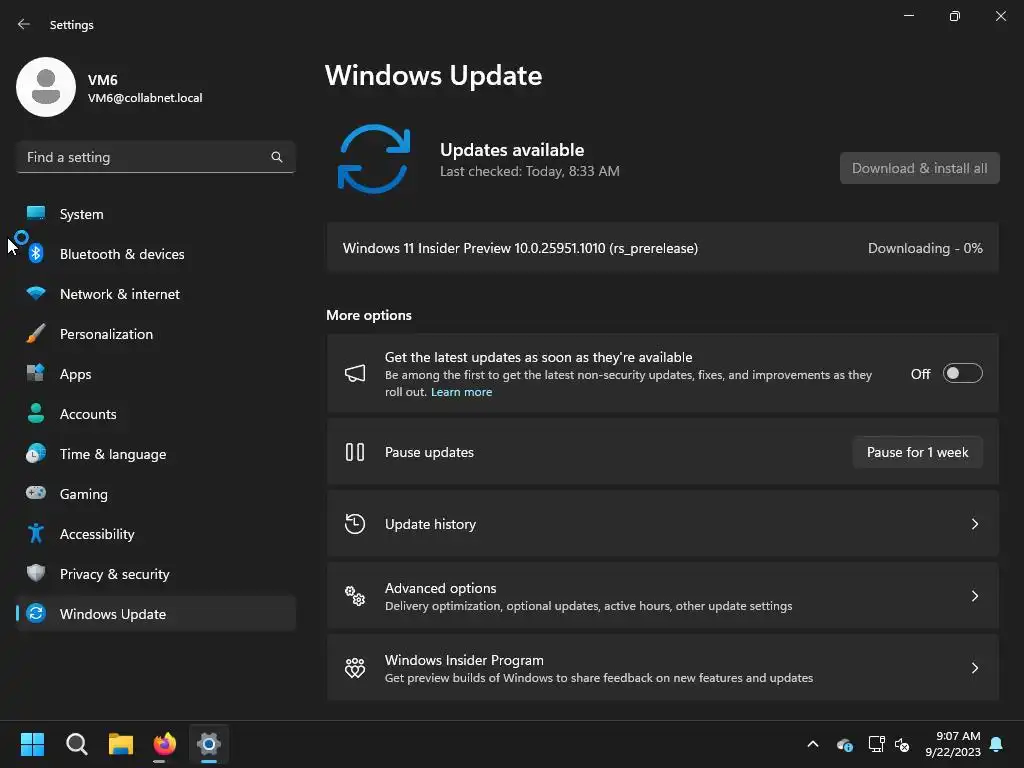
Task: Click the Apps icon in sidebar
Action: (x=36, y=374)
